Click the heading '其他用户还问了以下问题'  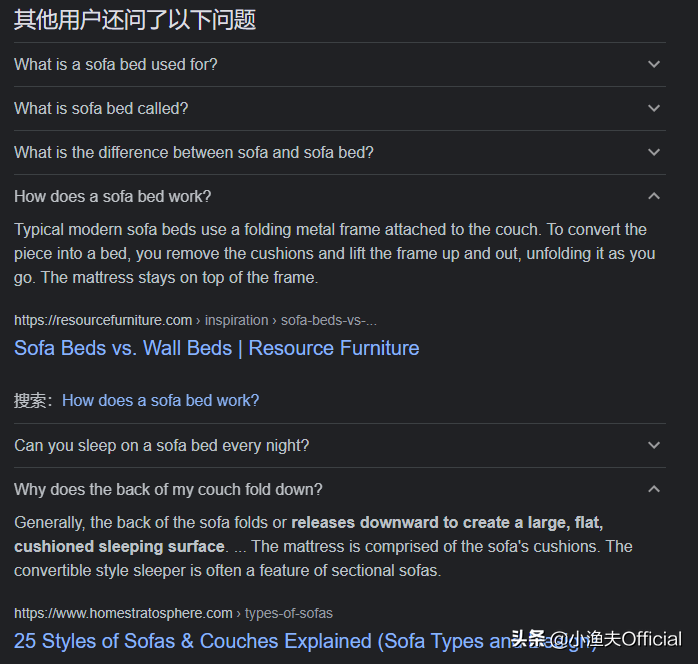[135, 20]
